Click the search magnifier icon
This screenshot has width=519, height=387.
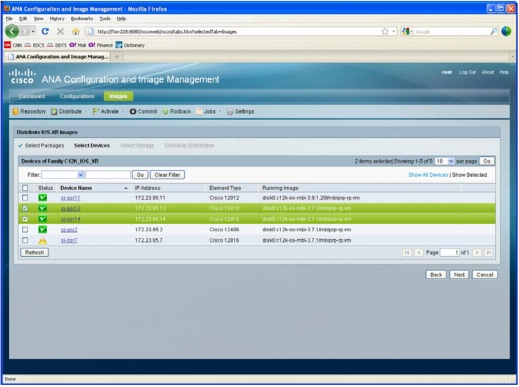tap(494, 31)
